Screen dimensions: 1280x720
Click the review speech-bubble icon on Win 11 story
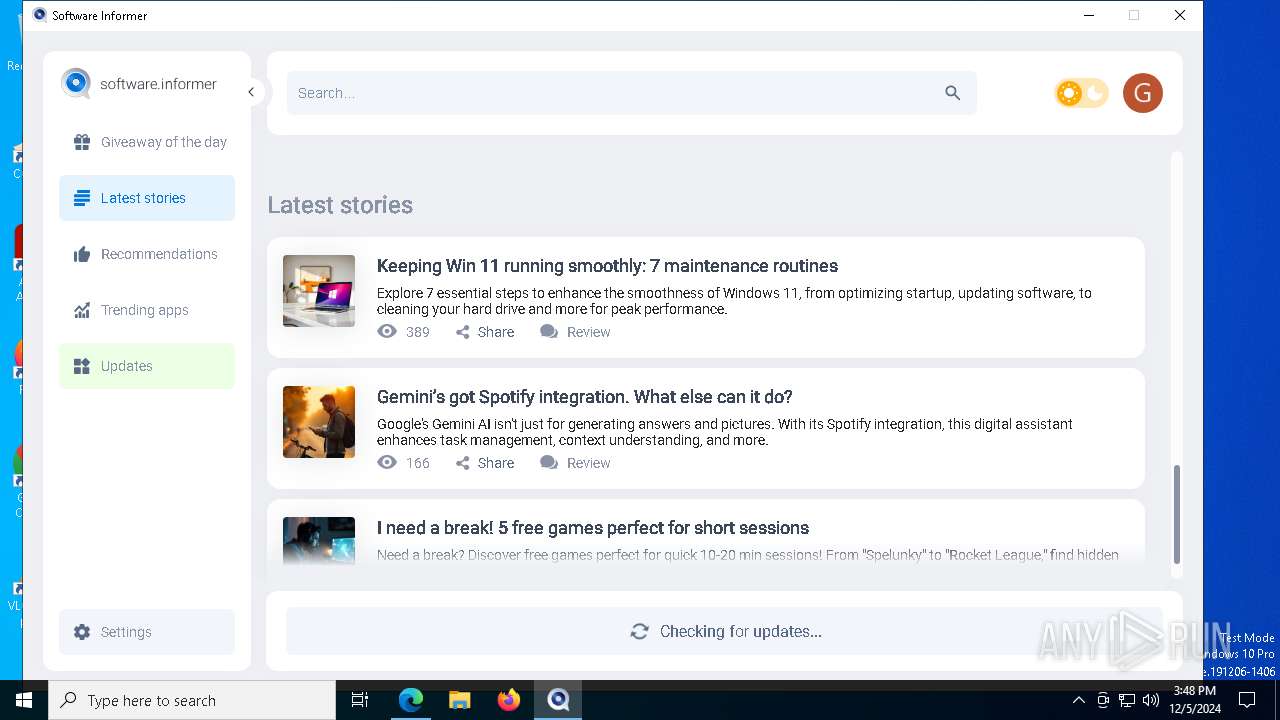(x=549, y=332)
